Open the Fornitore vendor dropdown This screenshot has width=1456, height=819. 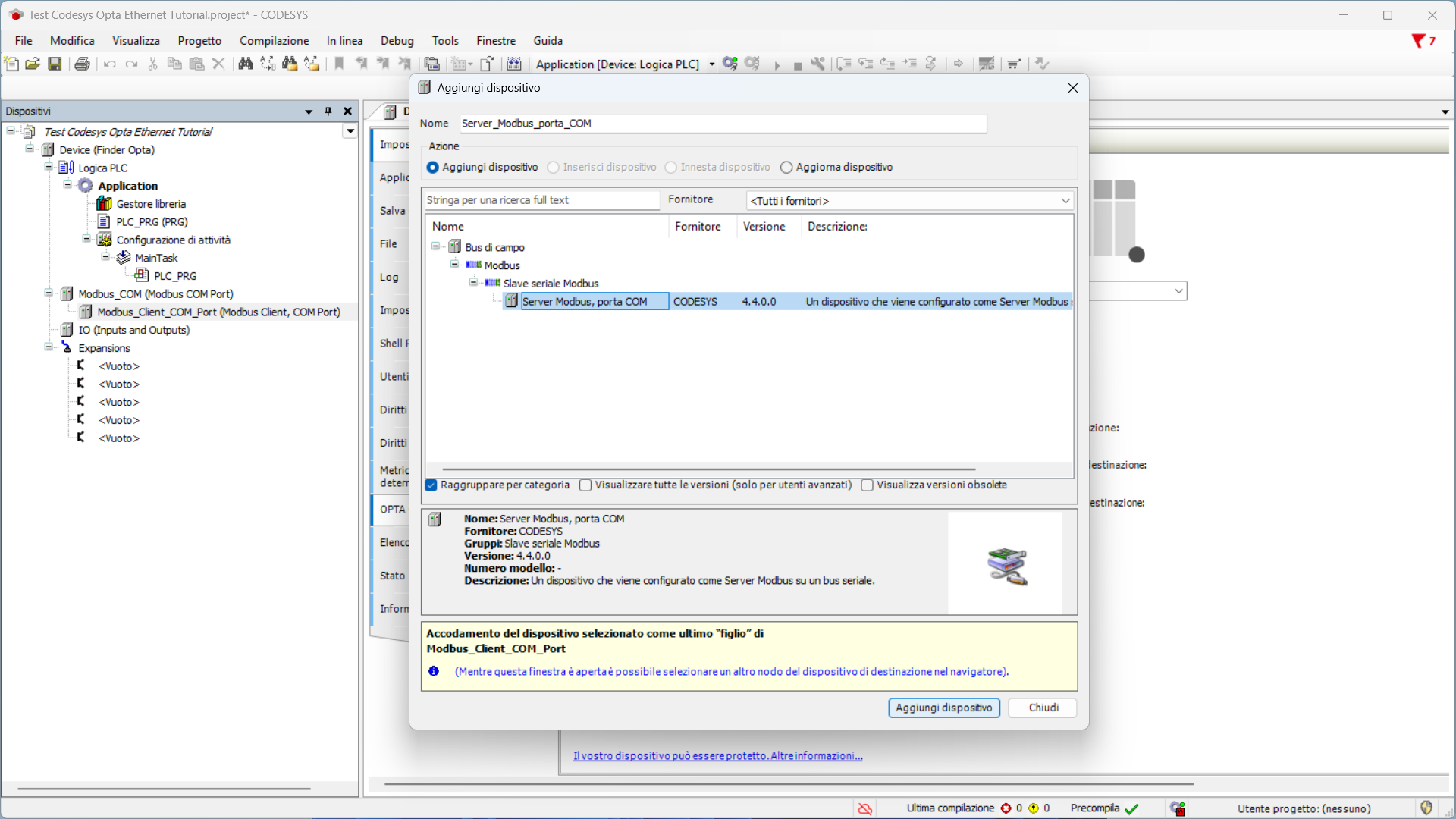pos(910,201)
